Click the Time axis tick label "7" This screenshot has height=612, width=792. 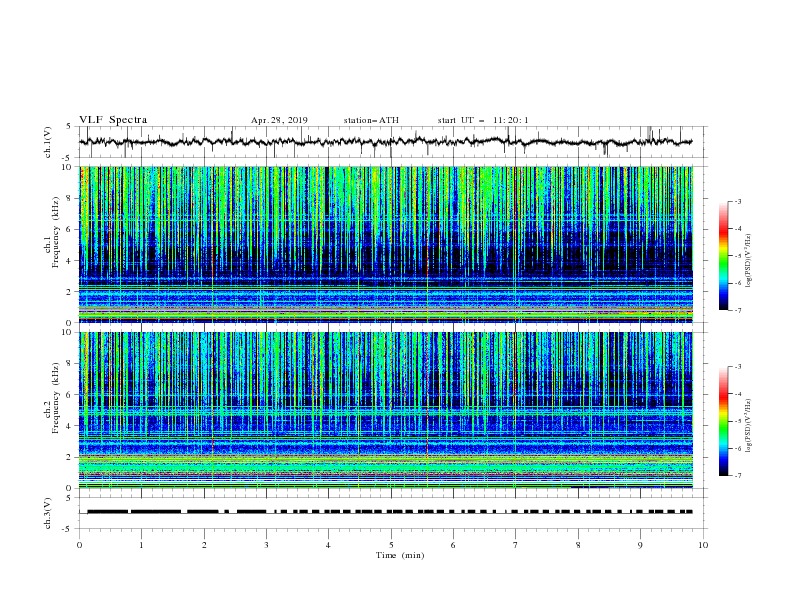click(516, 545)
